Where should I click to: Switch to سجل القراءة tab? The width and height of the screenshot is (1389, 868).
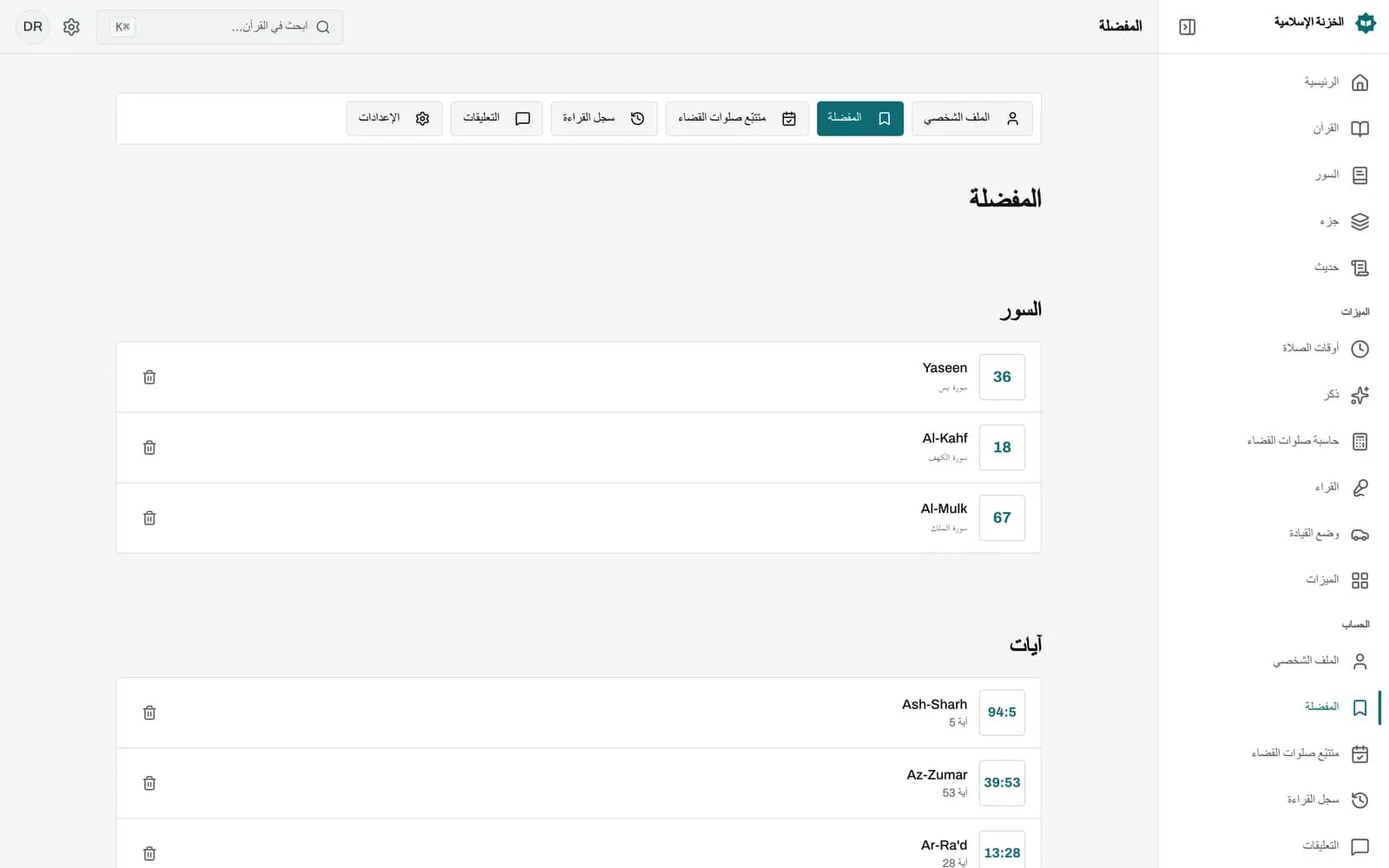pyautogui.click(x=603, y=118)
